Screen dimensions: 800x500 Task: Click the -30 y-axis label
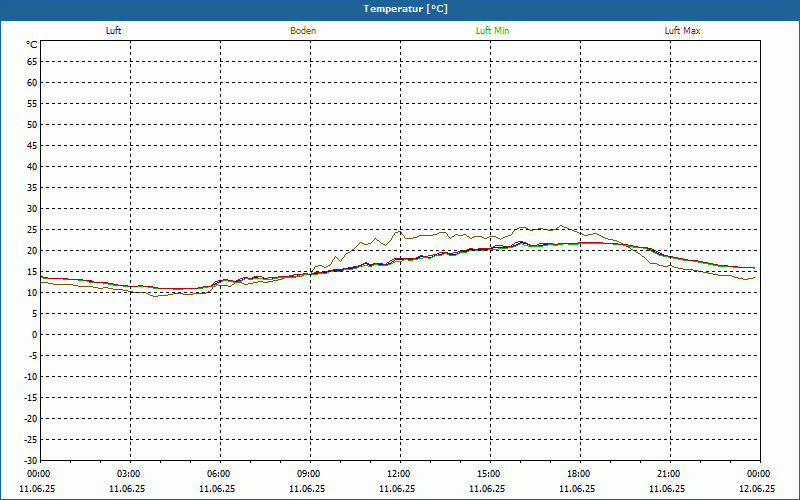coord(30,460)
